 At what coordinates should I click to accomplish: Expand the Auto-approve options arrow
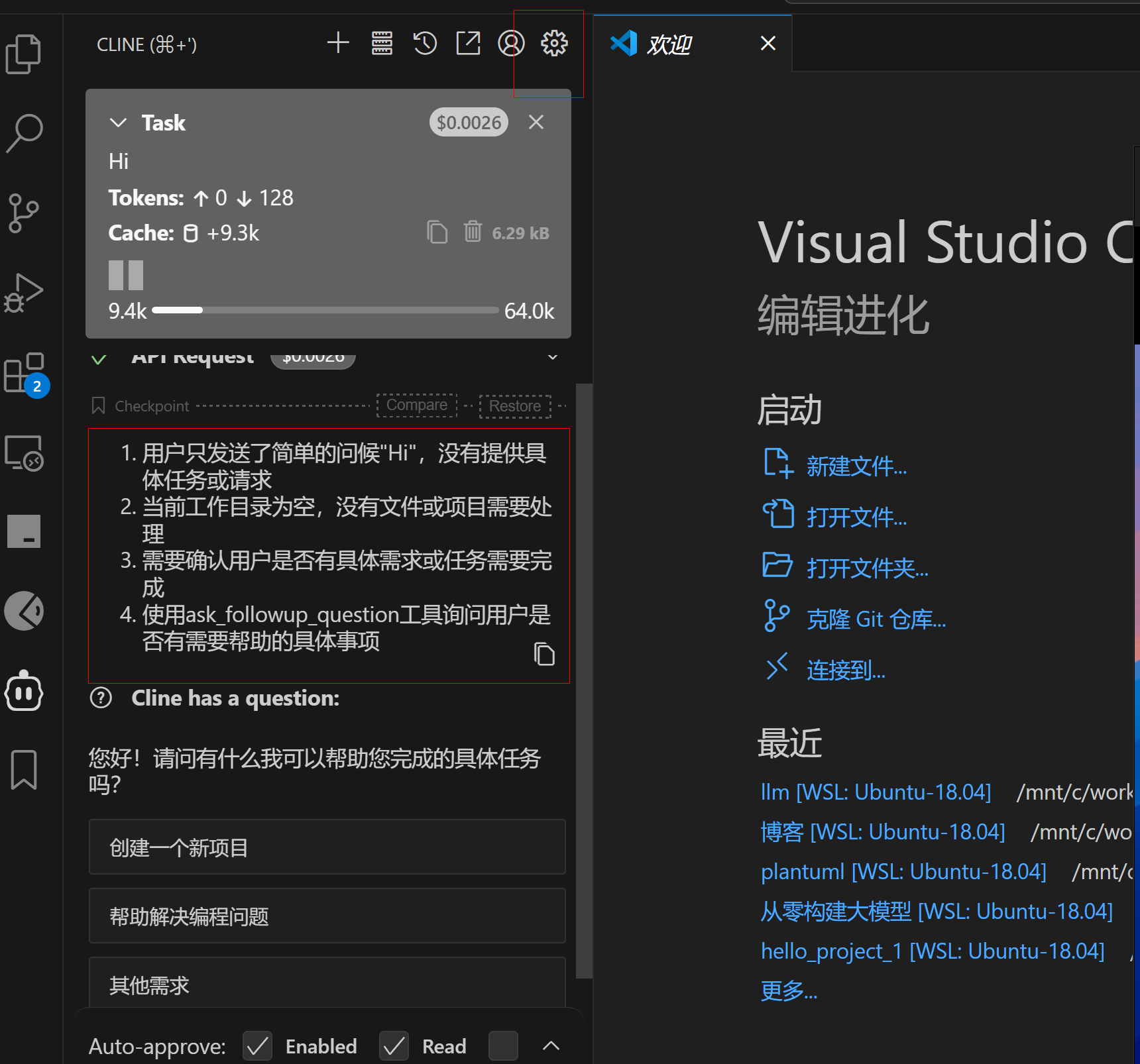[551, 1046]
